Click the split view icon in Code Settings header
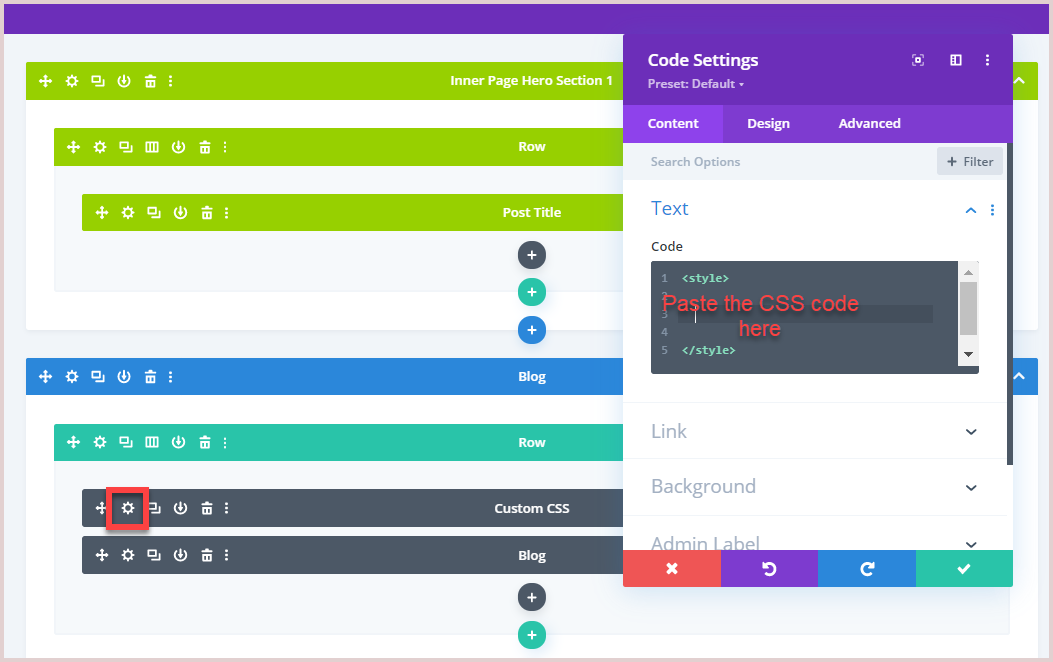 click(x=955, y=60)
